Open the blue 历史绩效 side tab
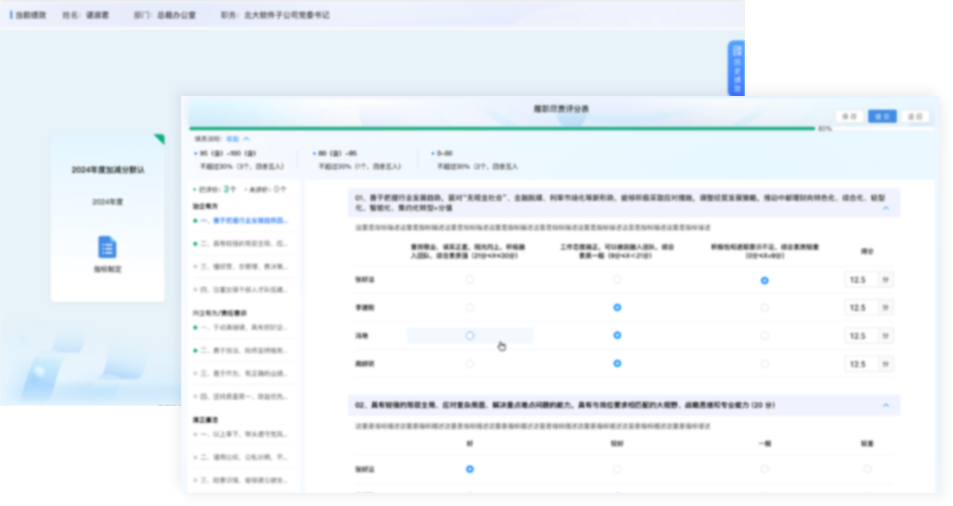This screenshot has width=953, height=506. (x=737, y=68)
